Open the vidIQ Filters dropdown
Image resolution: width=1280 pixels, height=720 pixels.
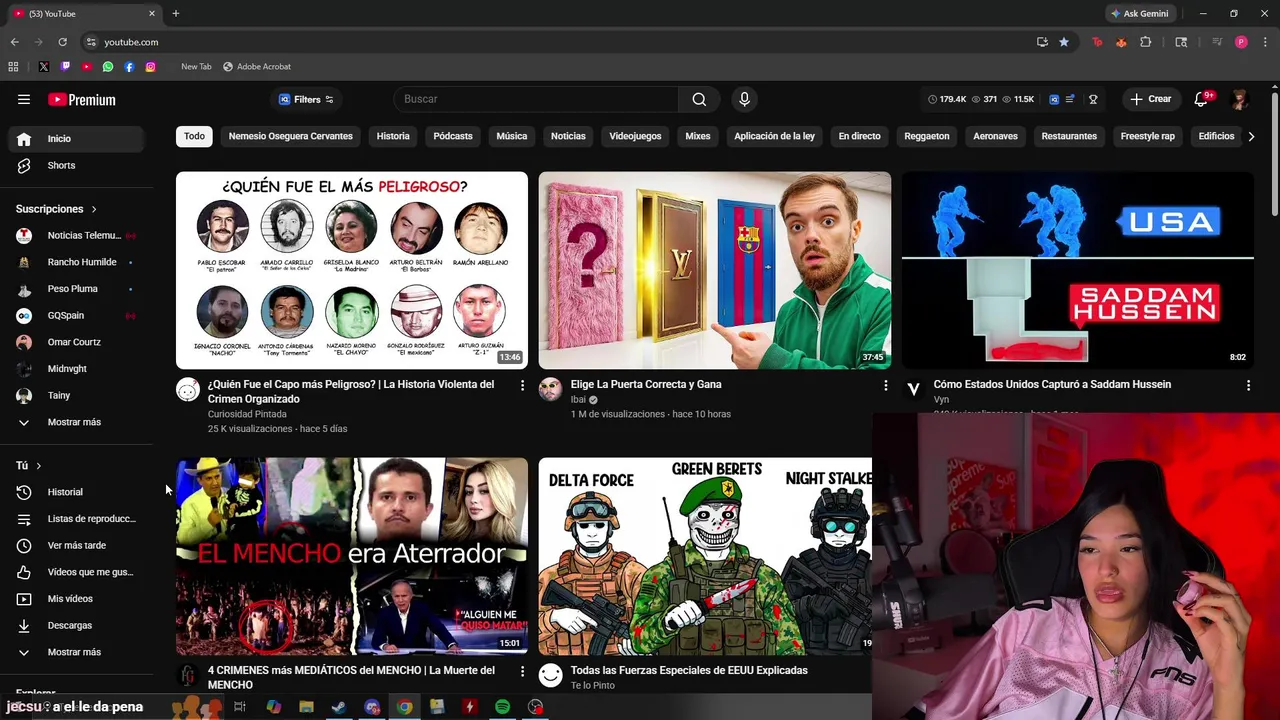tap(305, 99)
